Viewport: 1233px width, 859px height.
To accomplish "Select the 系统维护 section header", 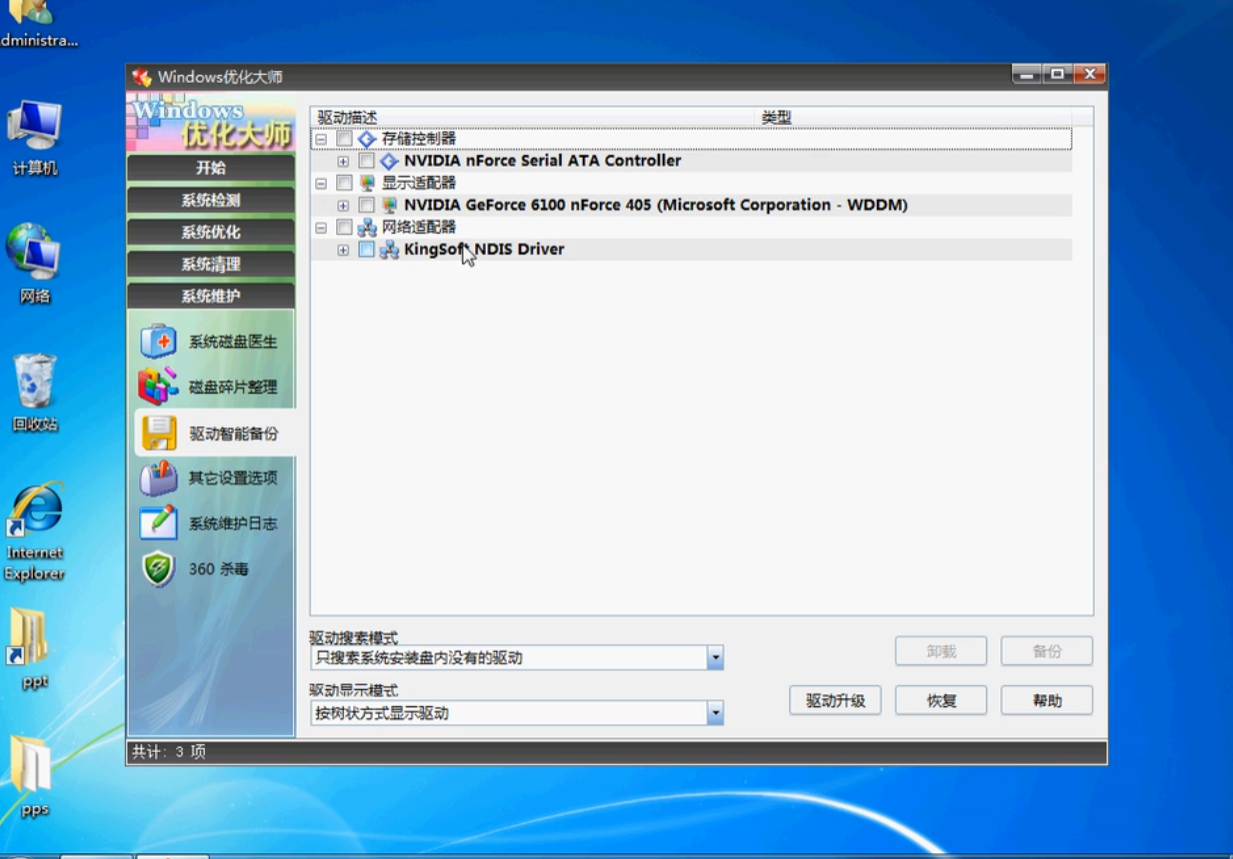I will (x=211, y=296).
